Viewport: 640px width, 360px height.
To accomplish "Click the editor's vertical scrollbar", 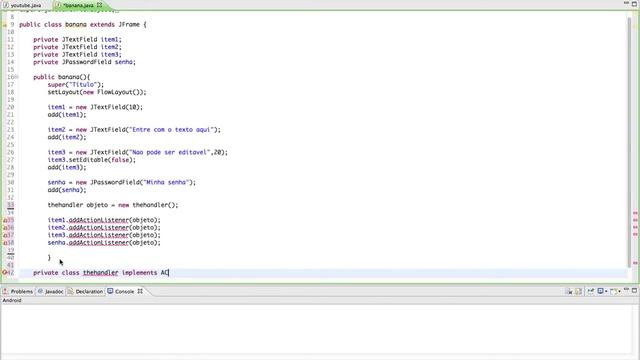I will [x=629, y=141].
